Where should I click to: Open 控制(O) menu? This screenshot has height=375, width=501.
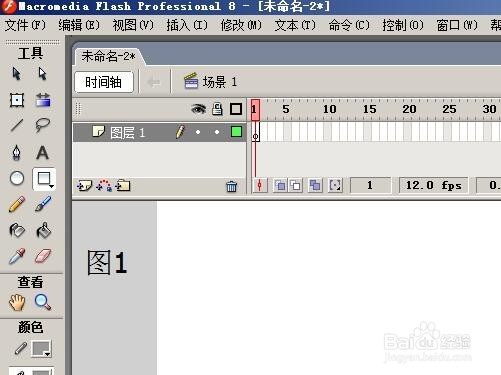[403, 25]
